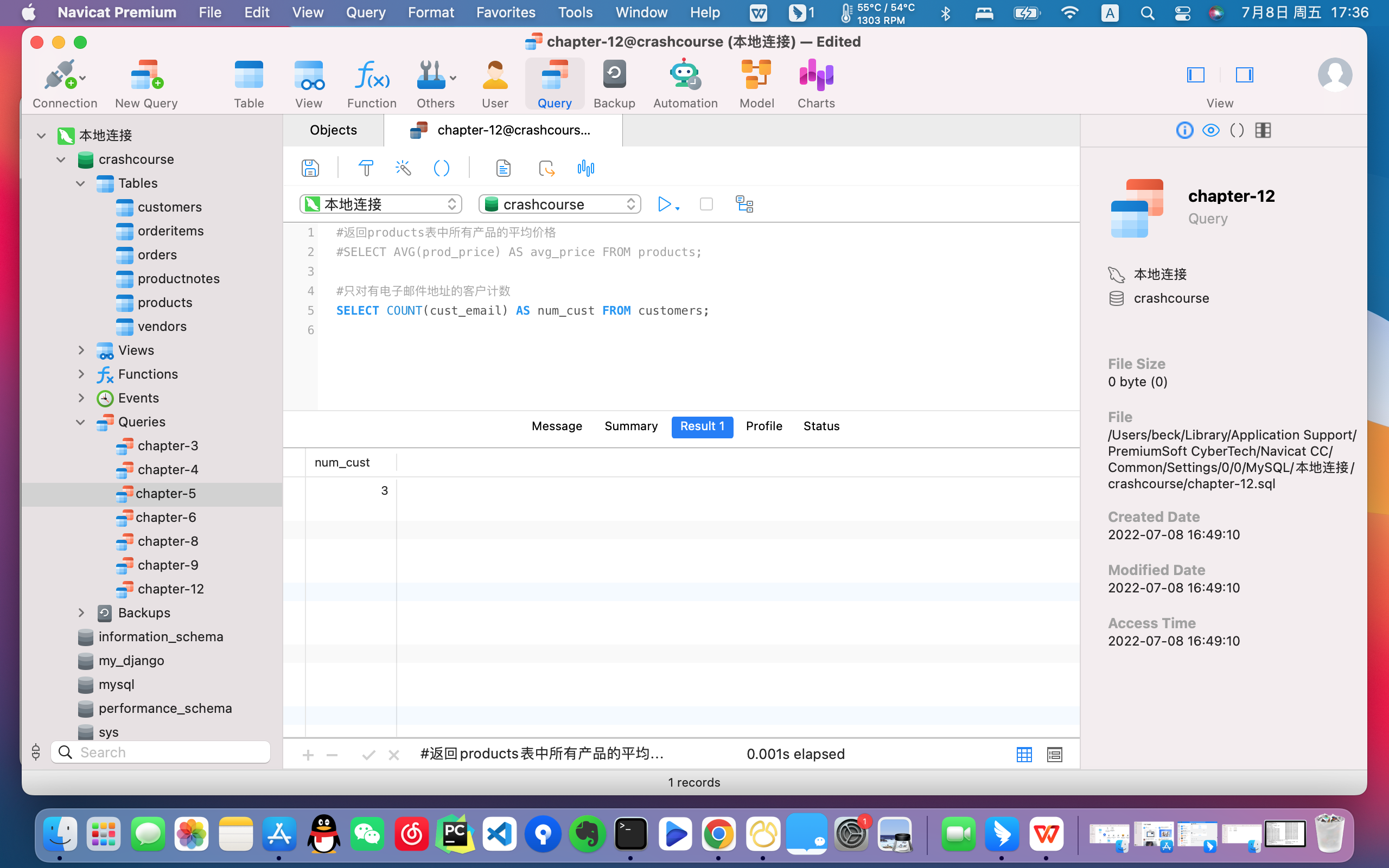The width and height of the screenshot is (1389, 868).
Task: Expand the Backups node
Action: tap(81, 613)
